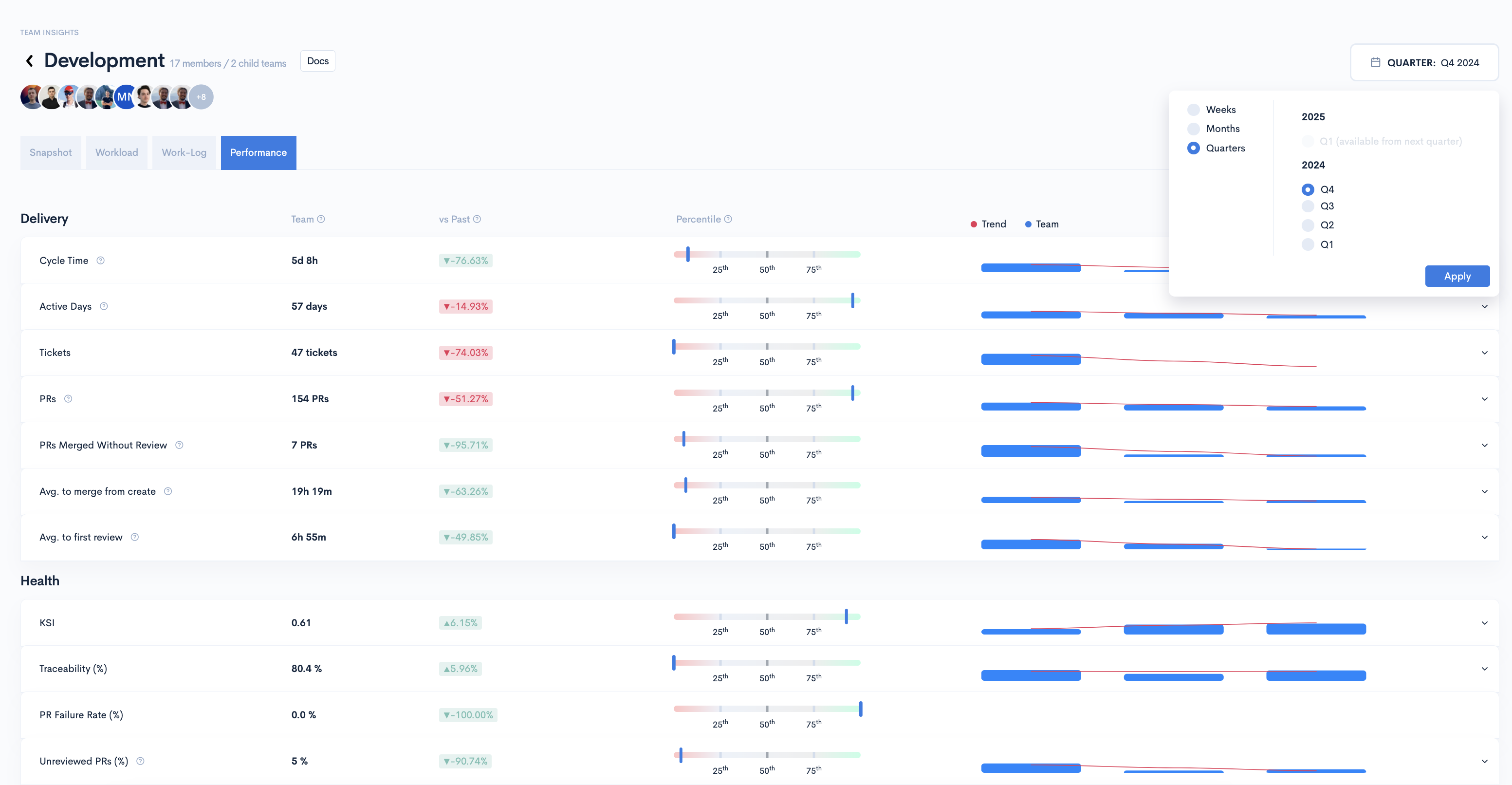Select the Weeks radio option
Image resolution: width=1512 pixels, height=785 pixels.
click(x=1193, y=110)
